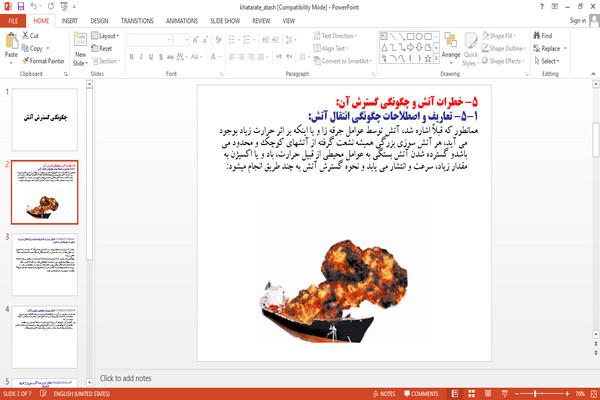Click the Undo arrow icon

click(x=34, y=7)
